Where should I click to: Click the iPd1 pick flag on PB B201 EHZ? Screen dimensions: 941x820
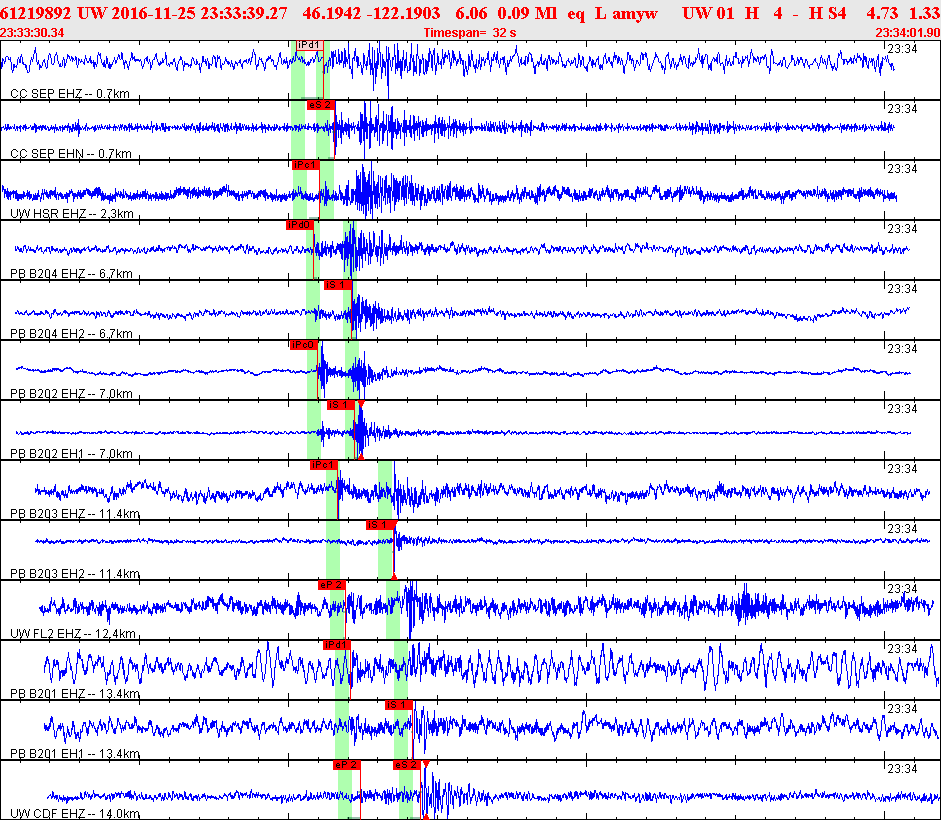[x=337, y=645]
